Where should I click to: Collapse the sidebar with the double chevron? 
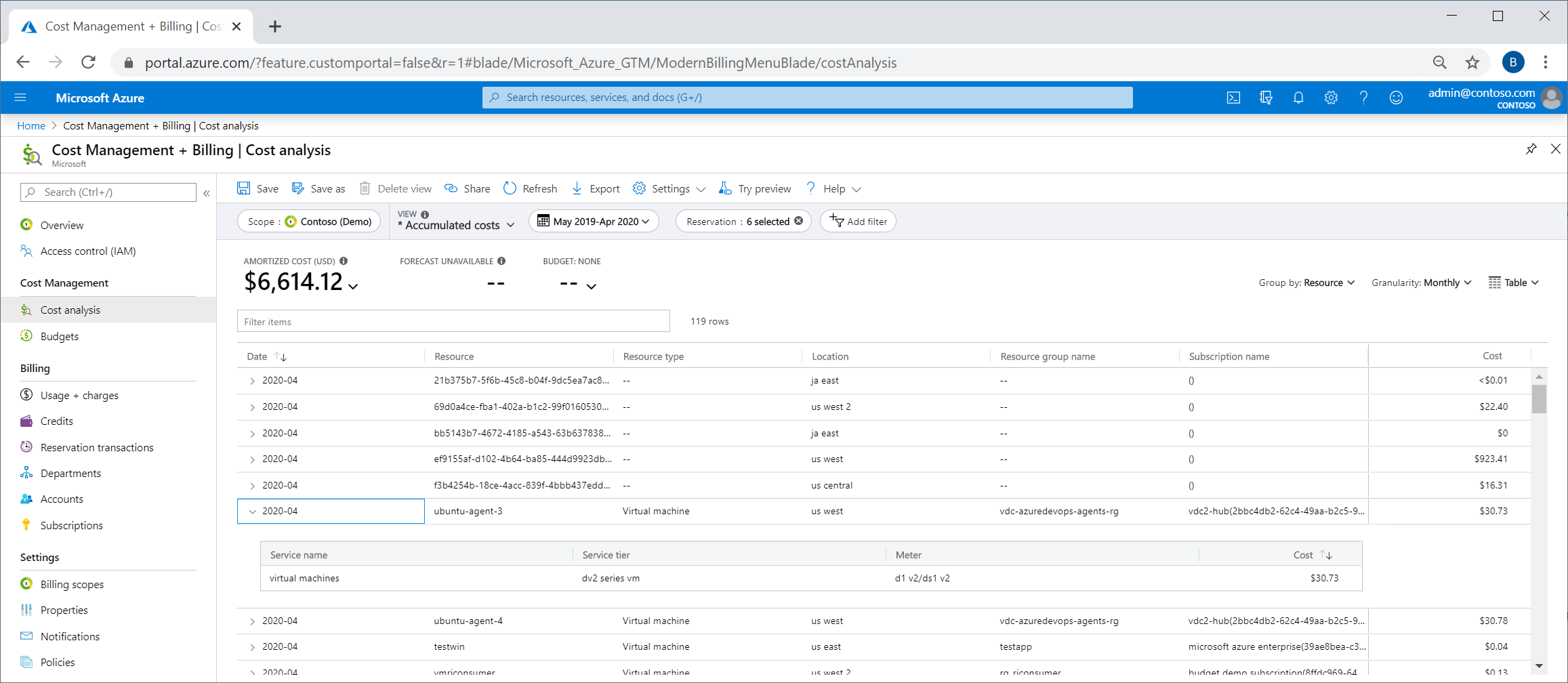207,193
